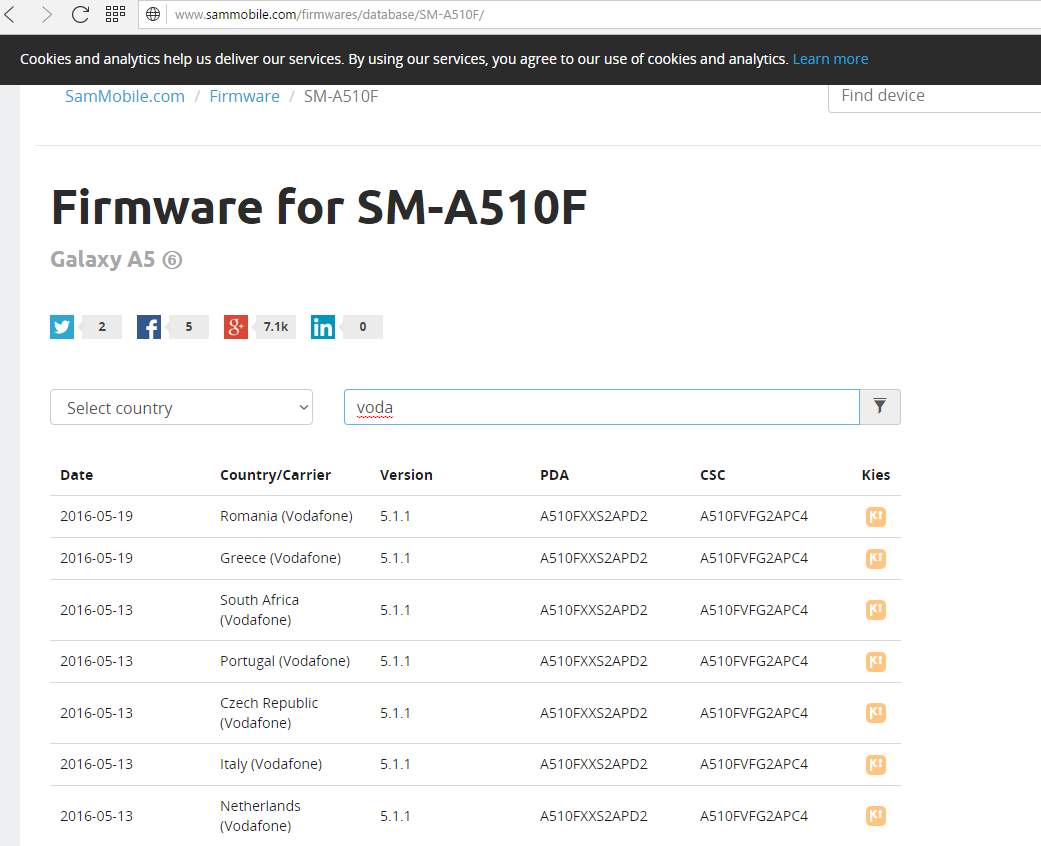Click CSC A510FVFG2APC4 in Greece row

(x=754, y=558)
